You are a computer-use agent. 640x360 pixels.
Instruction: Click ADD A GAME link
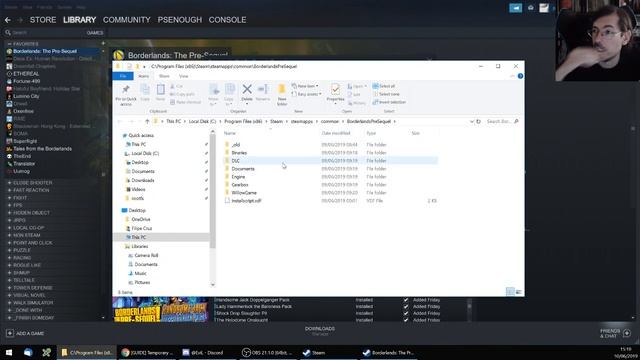[x=30, y=333]
